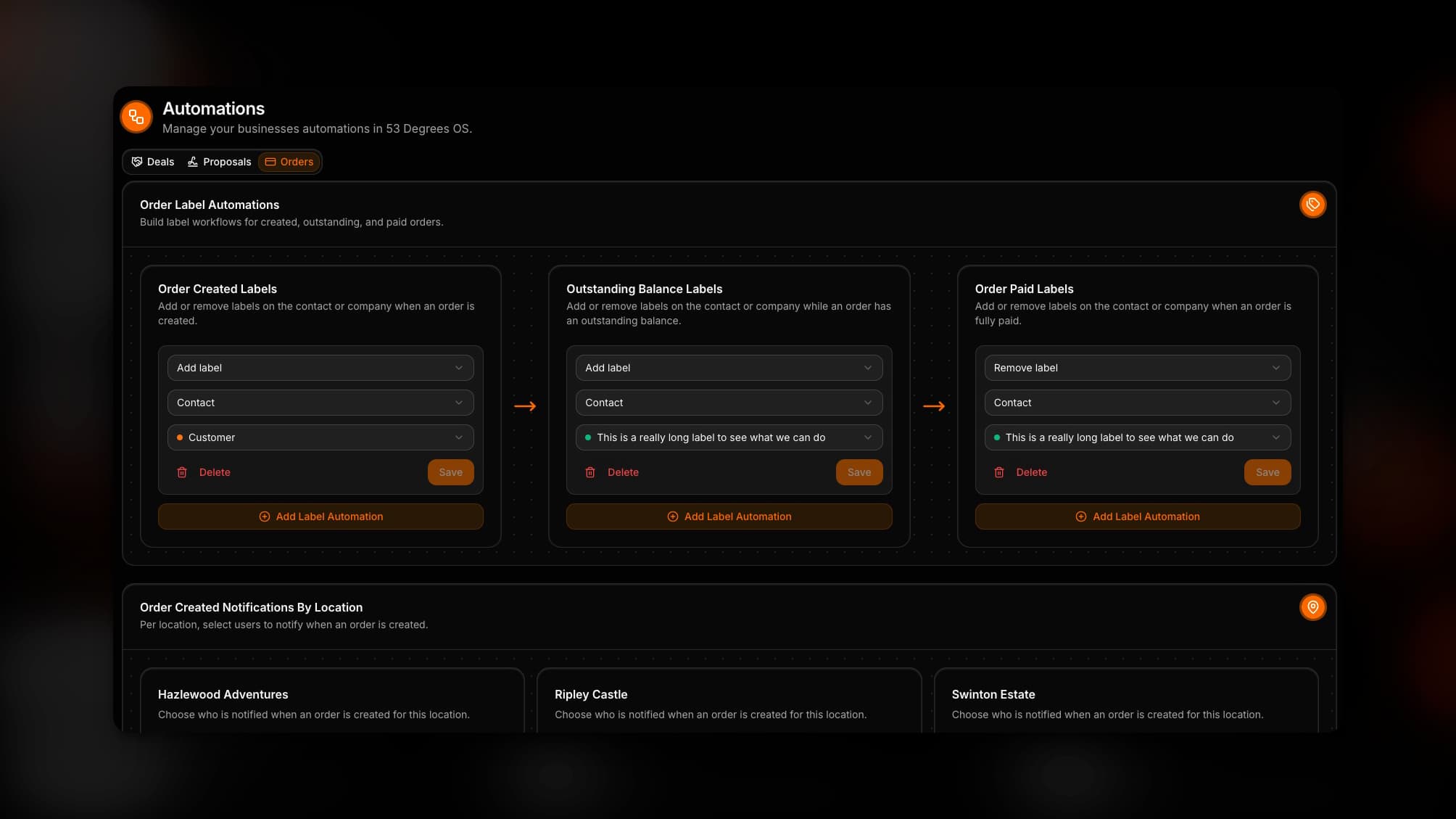Save the Outstanding Balance label automation
Screen dimensions: 1456x819
859,472
